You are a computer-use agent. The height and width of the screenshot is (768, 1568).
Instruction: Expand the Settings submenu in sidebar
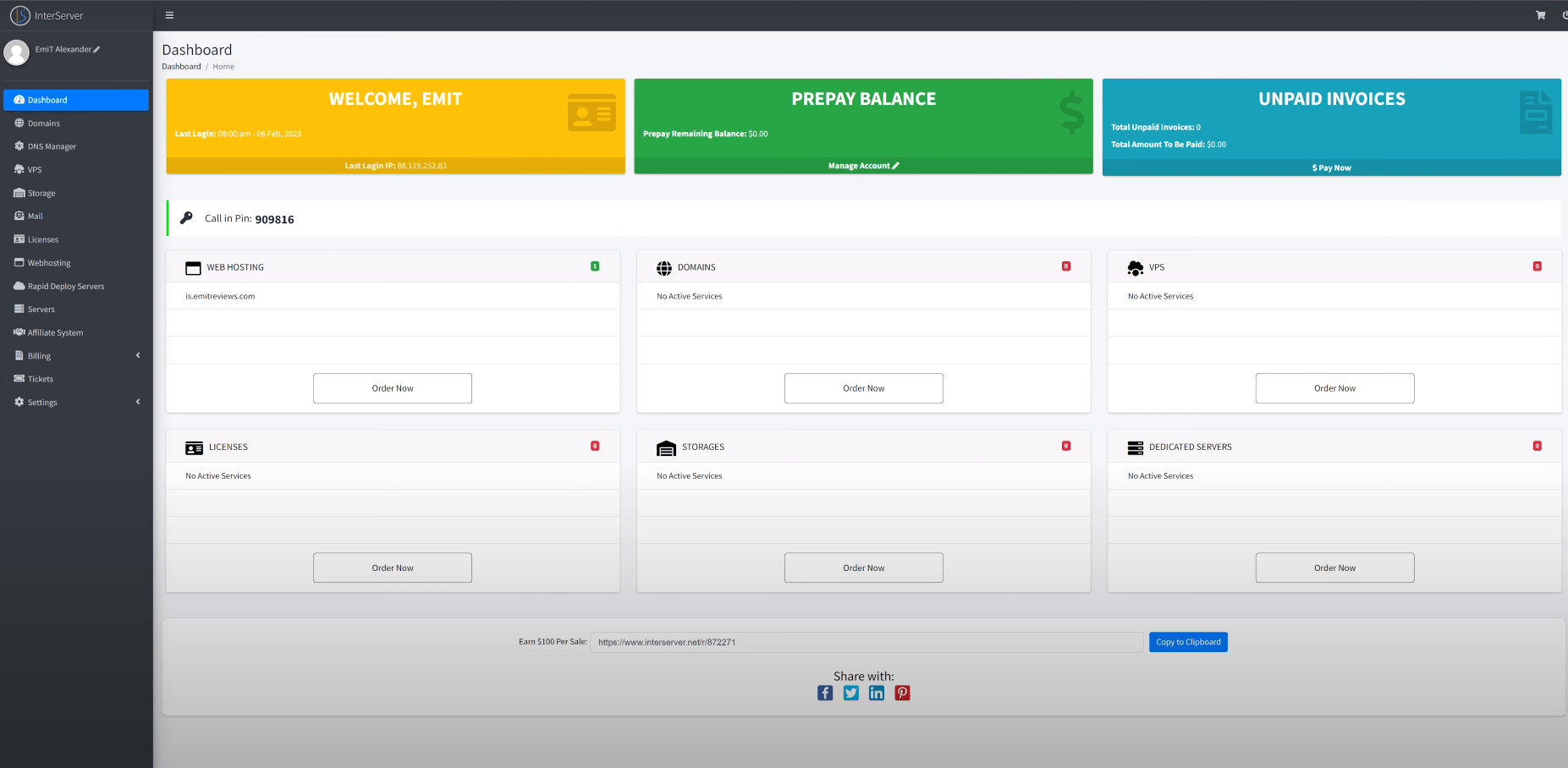click(76, 403)
